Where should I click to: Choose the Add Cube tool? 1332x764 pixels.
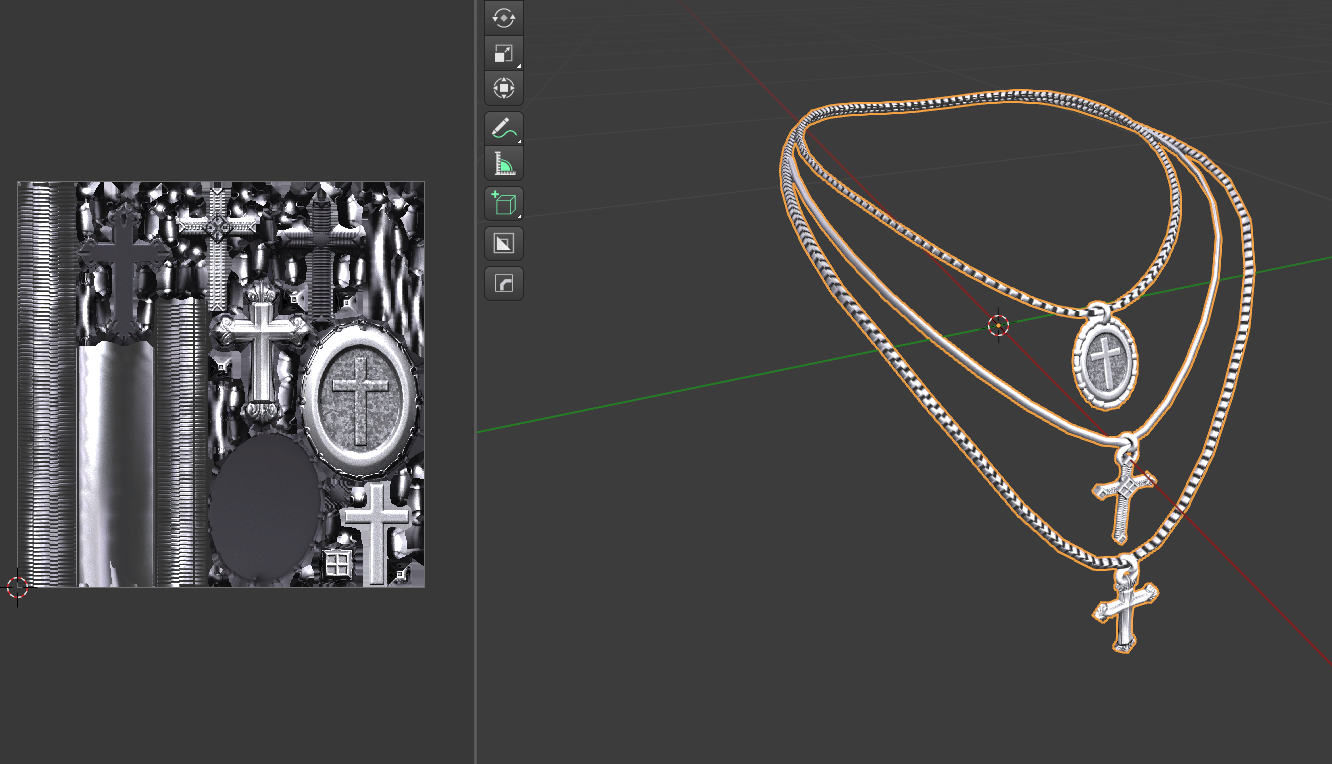[504, 204]
